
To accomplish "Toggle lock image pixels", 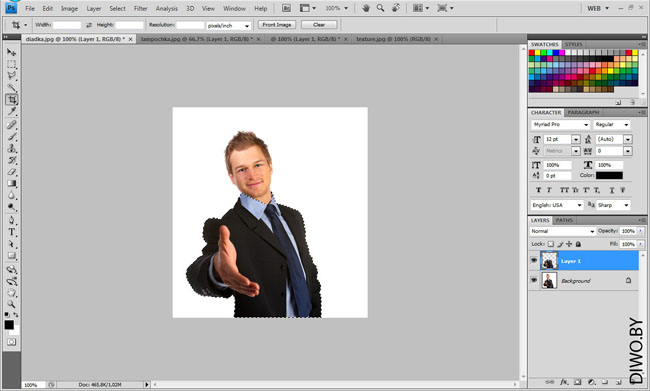I will click(560, 244).
